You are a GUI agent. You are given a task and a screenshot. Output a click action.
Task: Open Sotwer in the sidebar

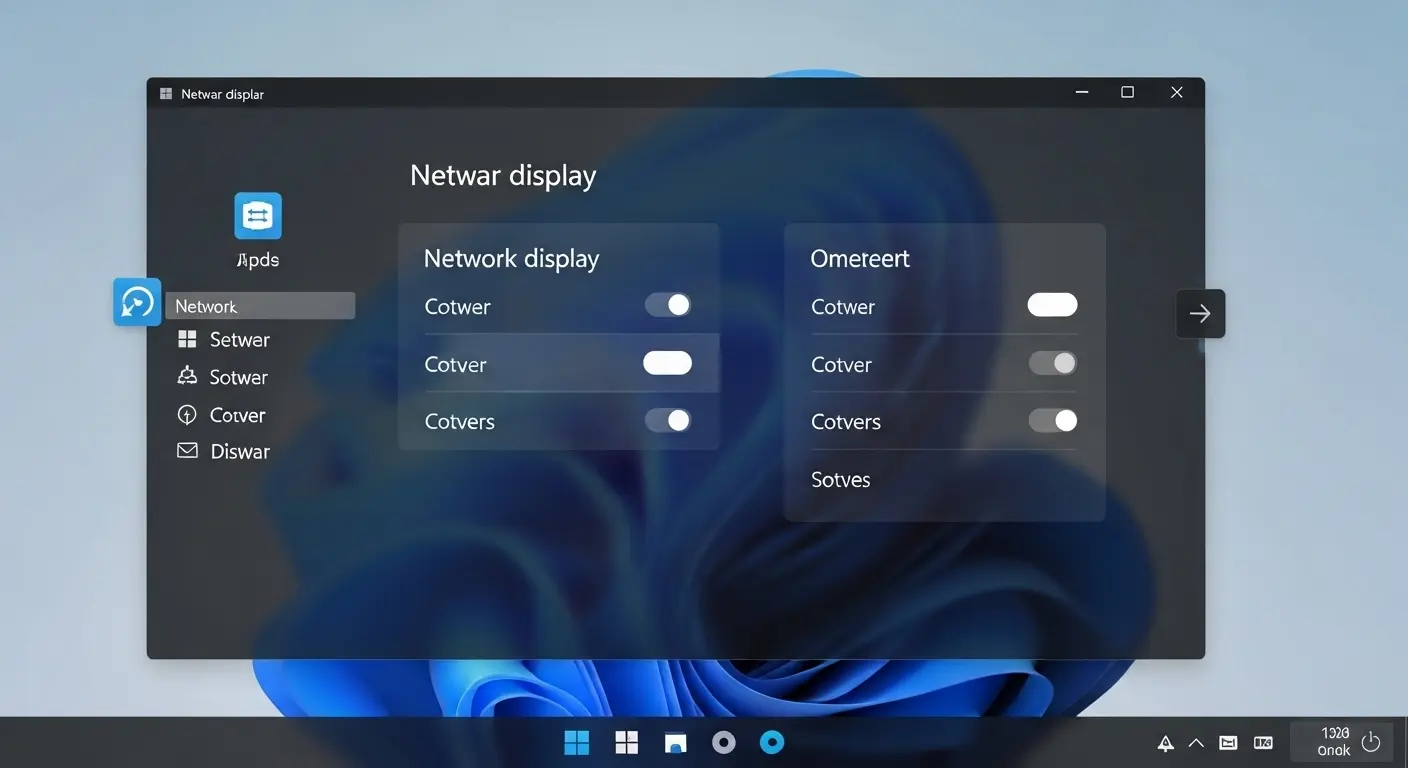pos(239,378)
